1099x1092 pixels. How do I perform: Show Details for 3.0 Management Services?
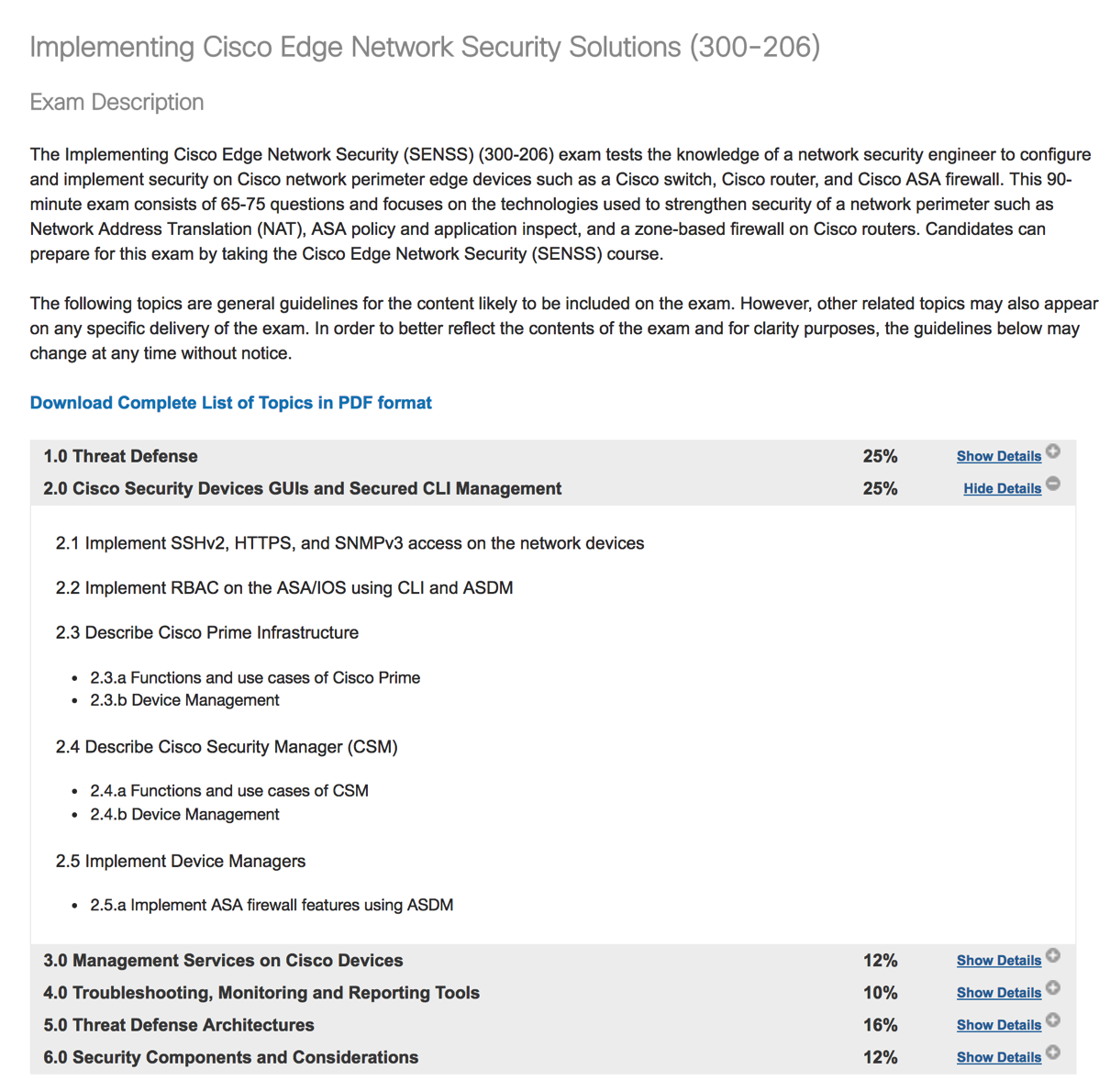click(998, 961)
